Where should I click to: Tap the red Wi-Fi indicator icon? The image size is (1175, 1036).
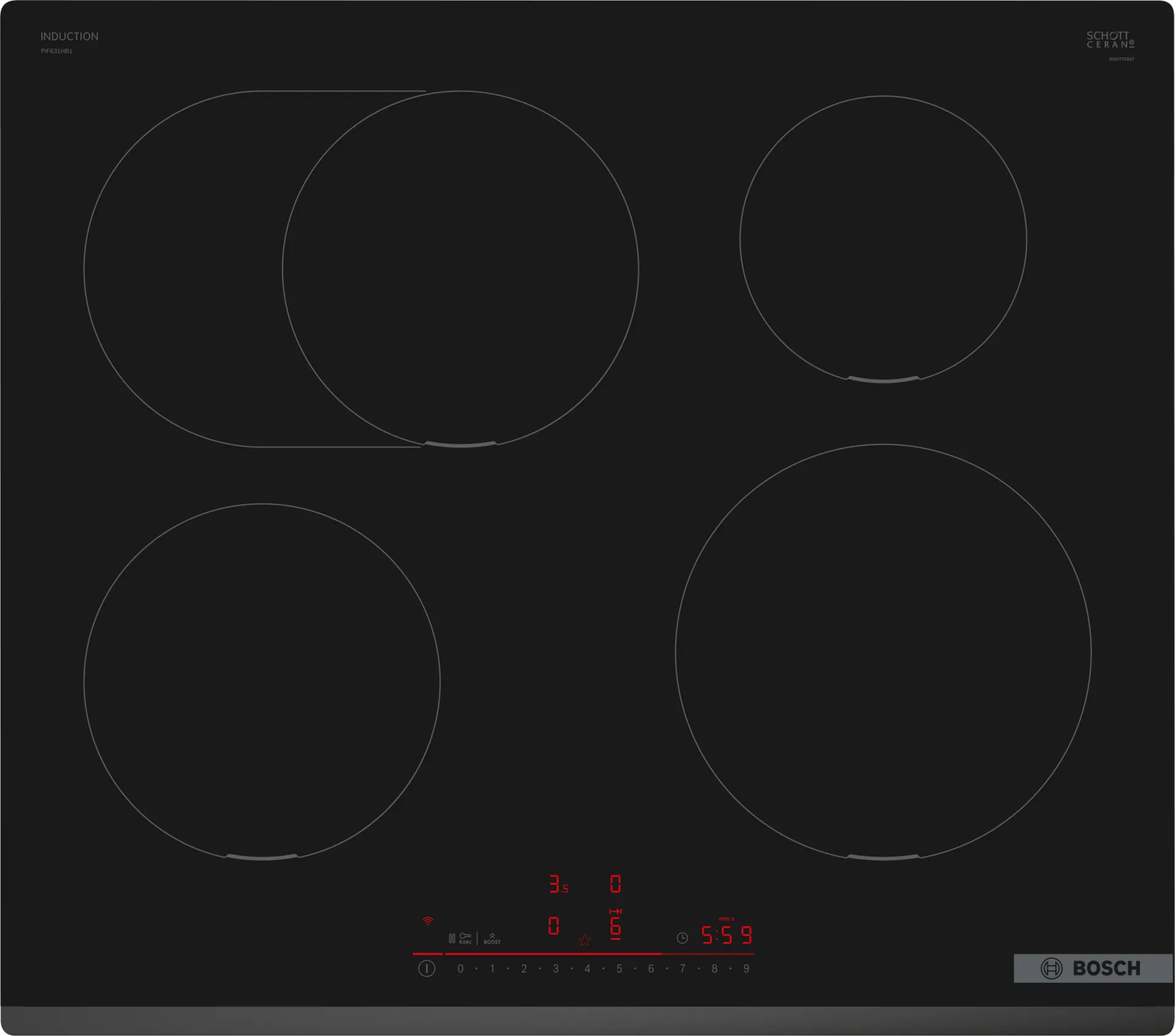point(428,920)
